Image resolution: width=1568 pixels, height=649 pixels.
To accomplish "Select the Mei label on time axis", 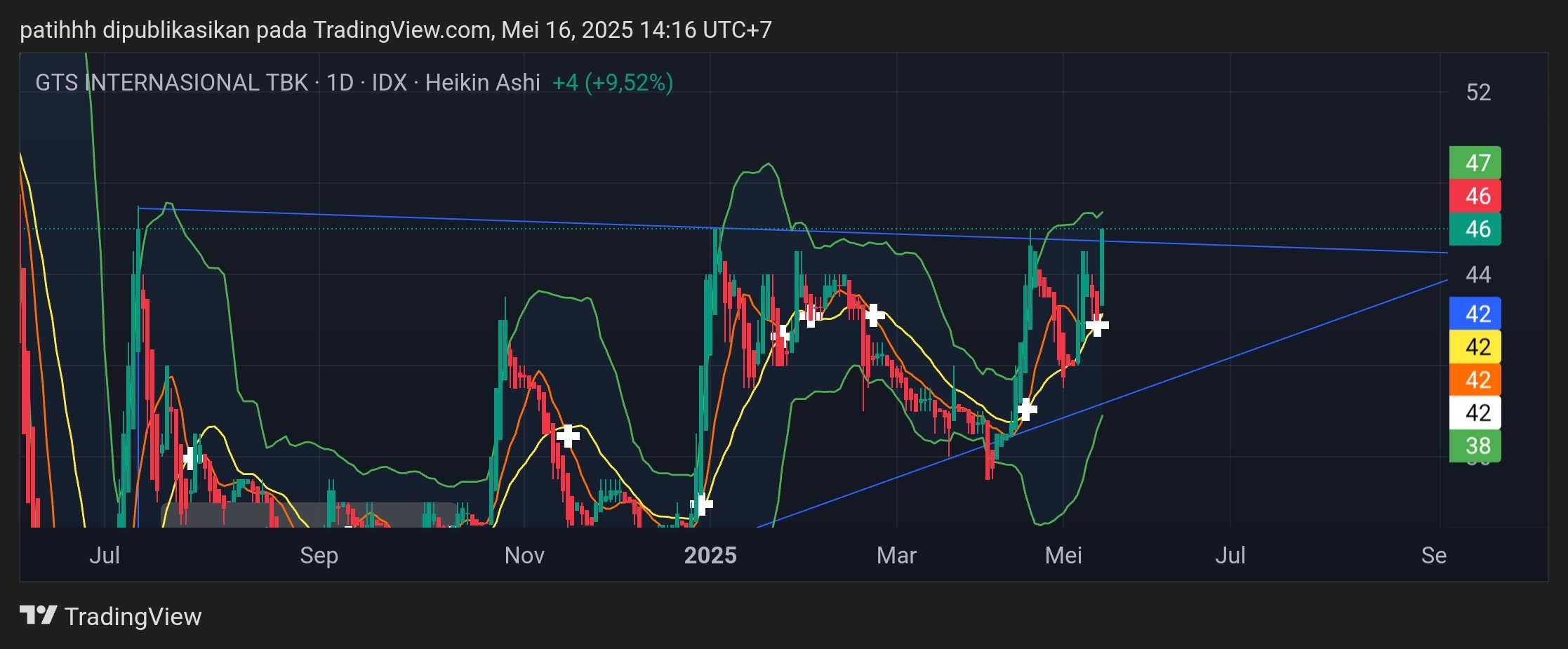I will pos(1063,556).
